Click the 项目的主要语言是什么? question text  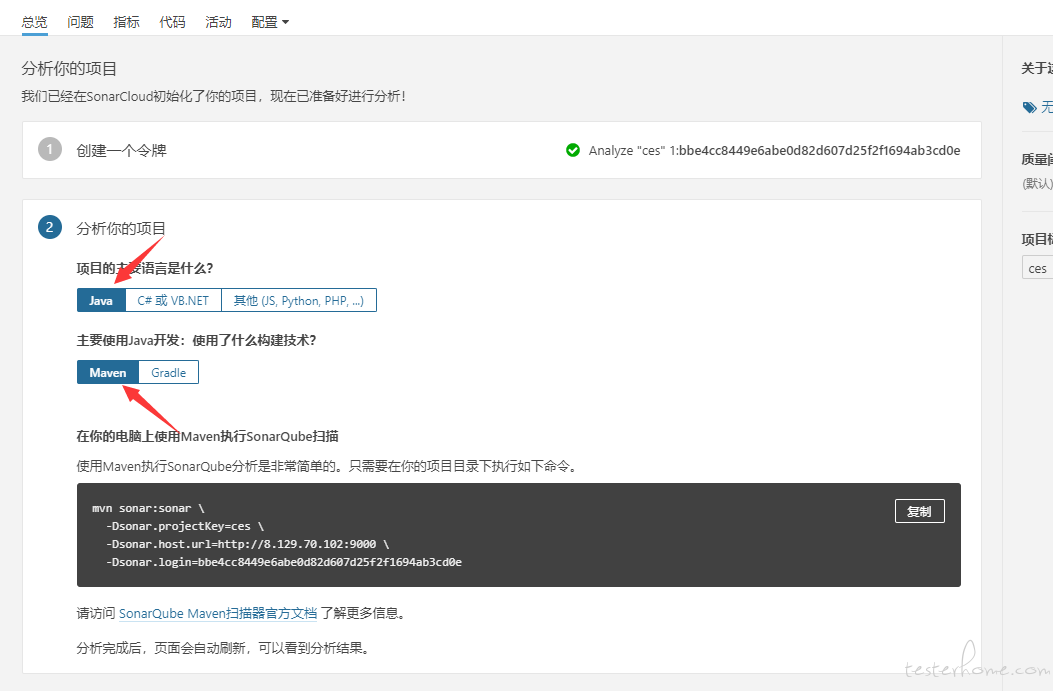pyautogui.click(x=145, y=268)
